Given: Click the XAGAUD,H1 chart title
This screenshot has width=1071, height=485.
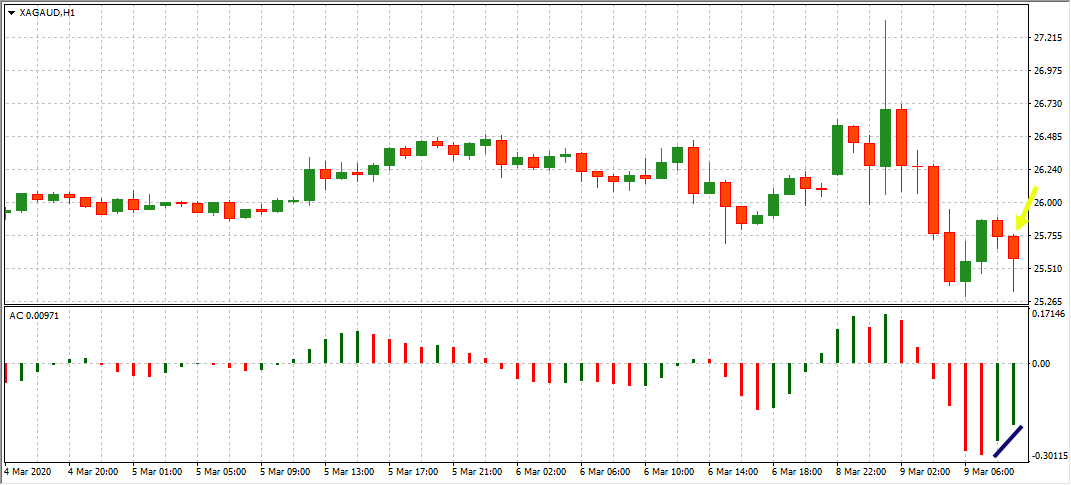Looking at the screenshot, I should [x=47, y=12].
